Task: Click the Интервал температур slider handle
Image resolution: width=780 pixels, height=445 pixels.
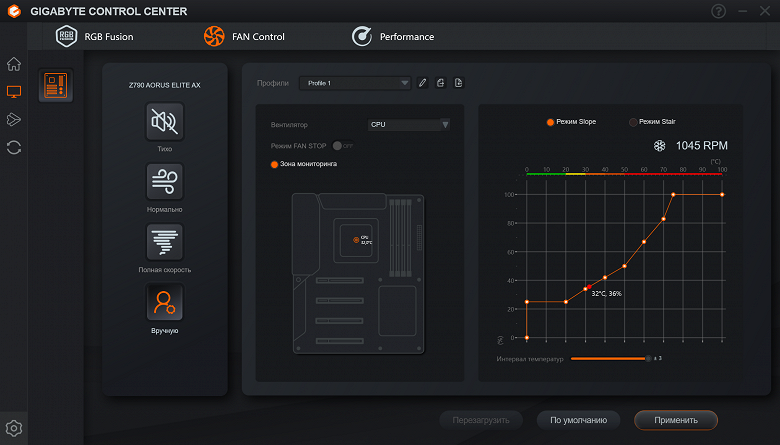Action: [648, 358]
